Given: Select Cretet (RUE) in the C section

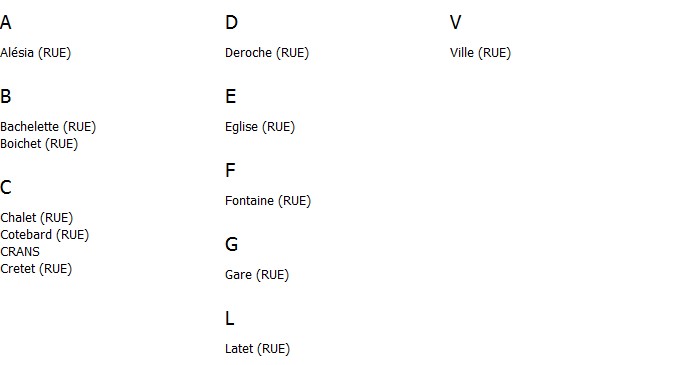Looking at the screenshot, I should click(x=36, y=269).
